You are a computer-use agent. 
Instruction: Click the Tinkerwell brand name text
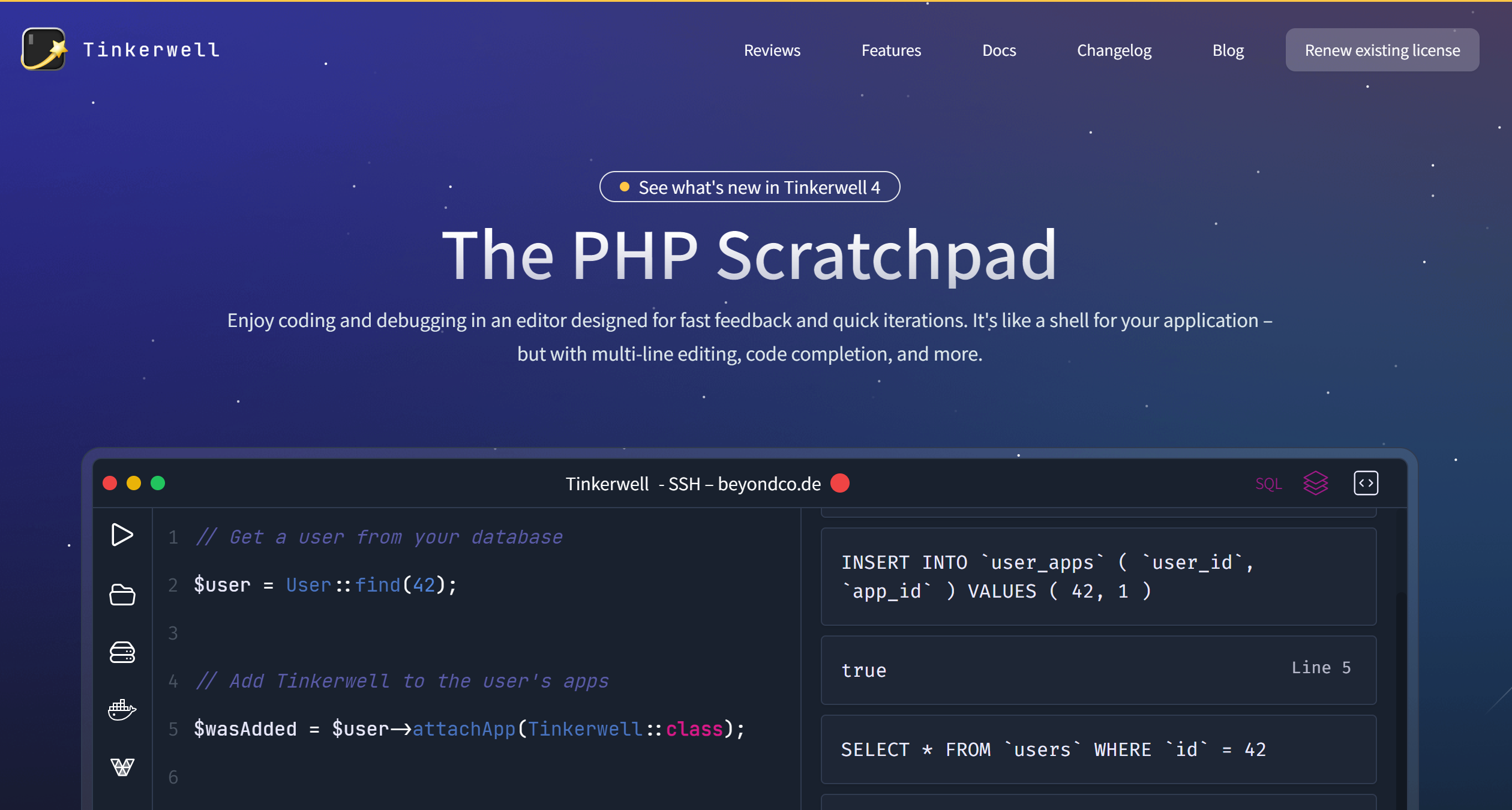coord(152,50)
